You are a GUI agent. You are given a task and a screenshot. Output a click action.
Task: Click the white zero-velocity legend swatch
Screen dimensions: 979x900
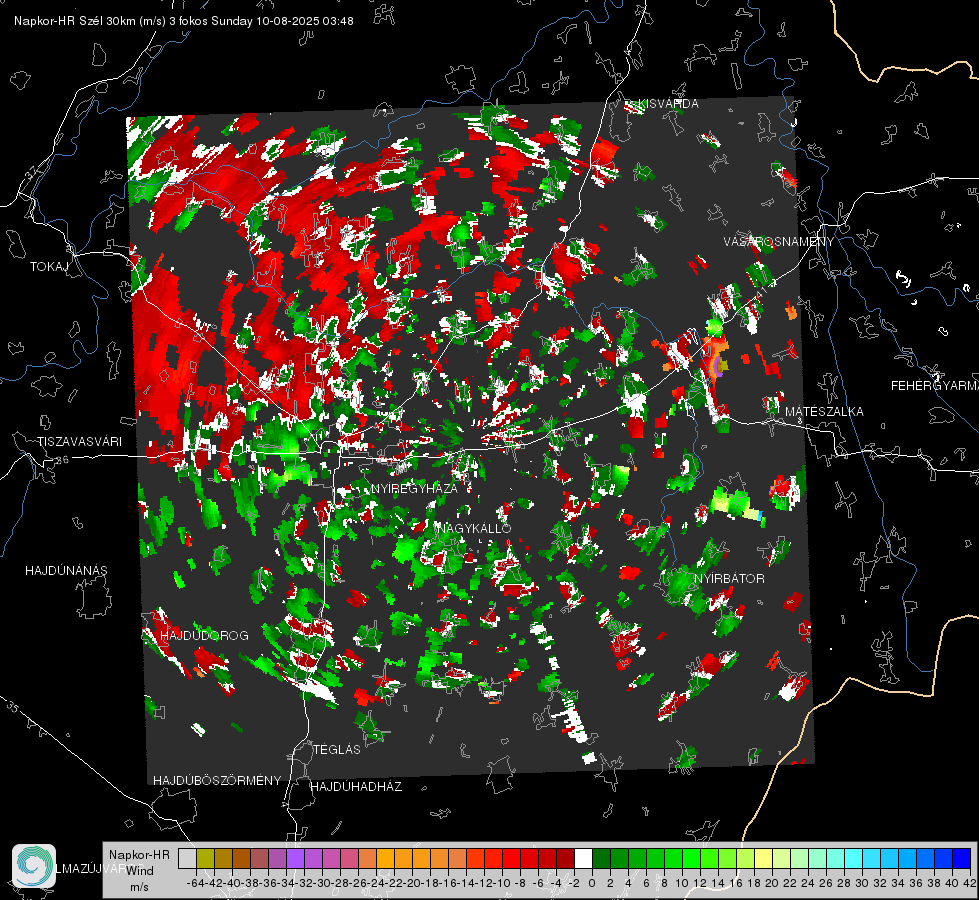pyautogui.click(x=583, y=858)
